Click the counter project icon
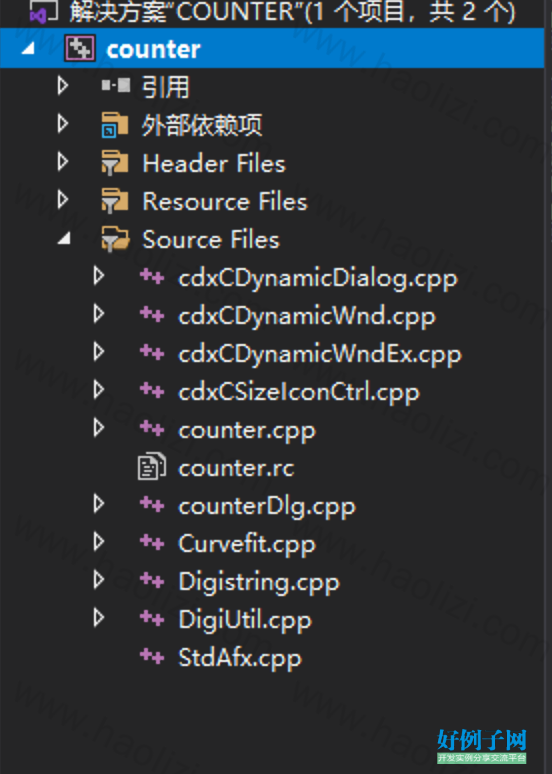This screenshot has width=552, height=774. 79,48
